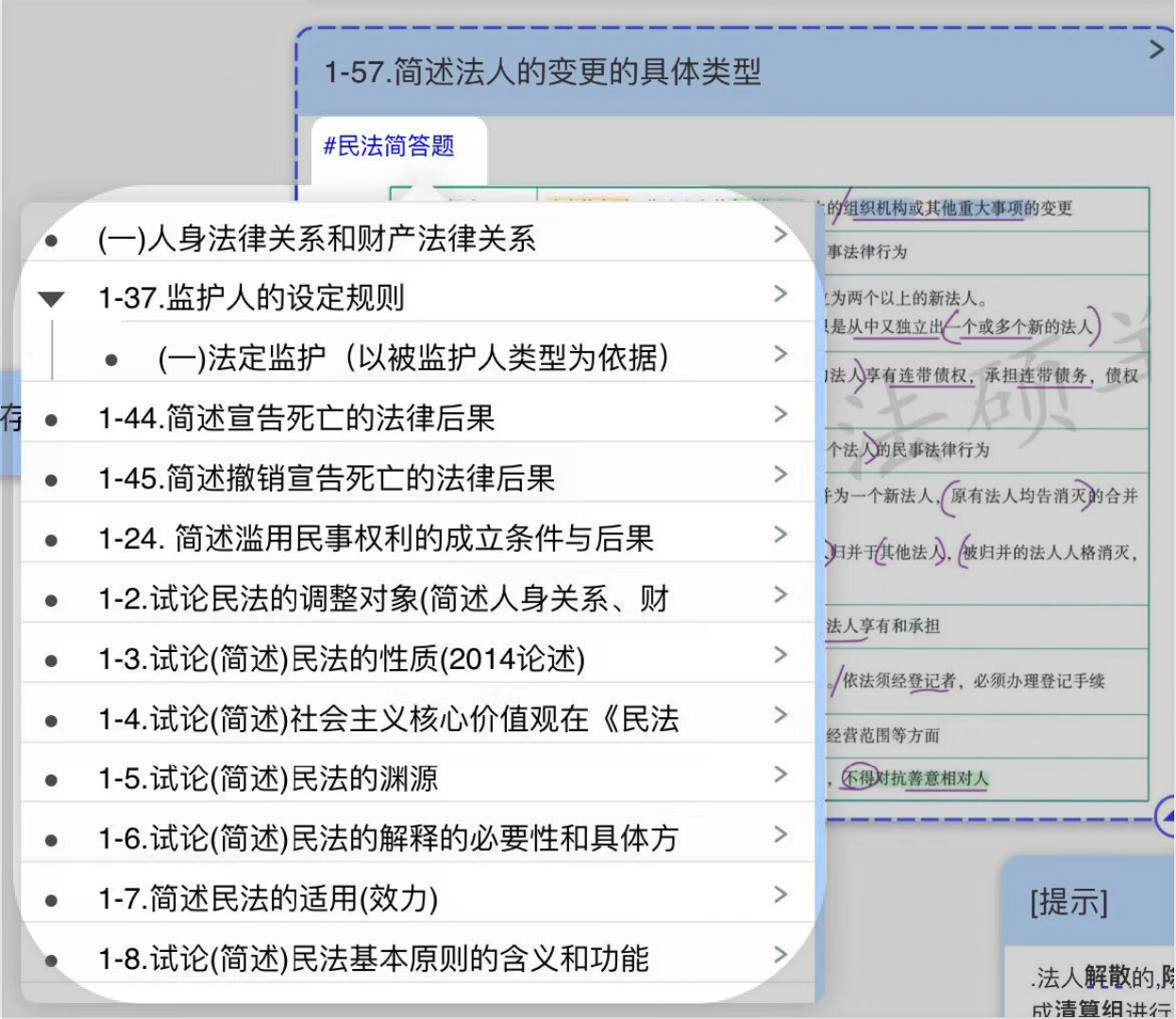Click arrow icon beside 1-7.简述民法的适用

coord(780,894)
